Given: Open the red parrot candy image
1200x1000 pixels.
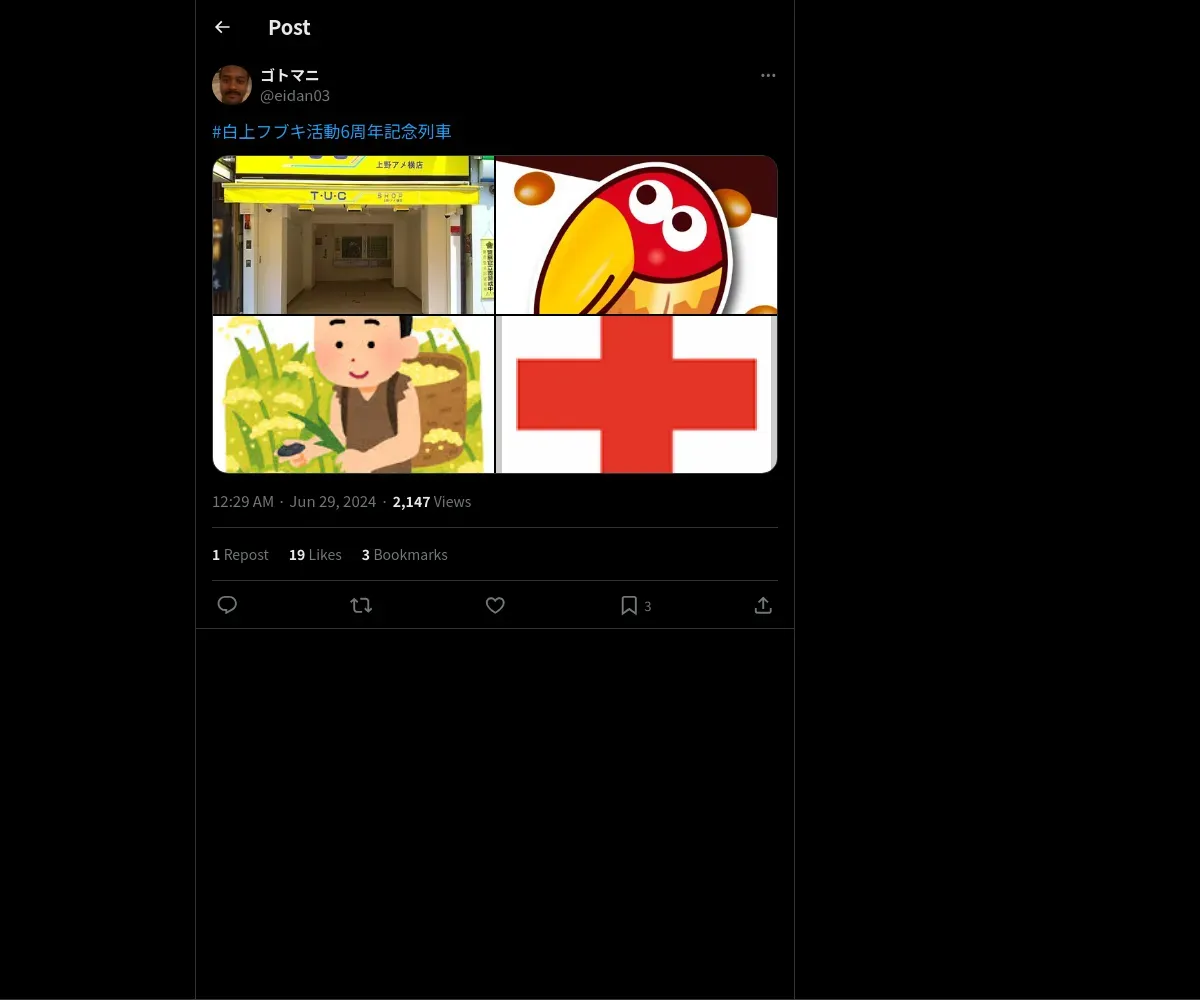Looking at the screenshot, I should click(x=637, y=235).
